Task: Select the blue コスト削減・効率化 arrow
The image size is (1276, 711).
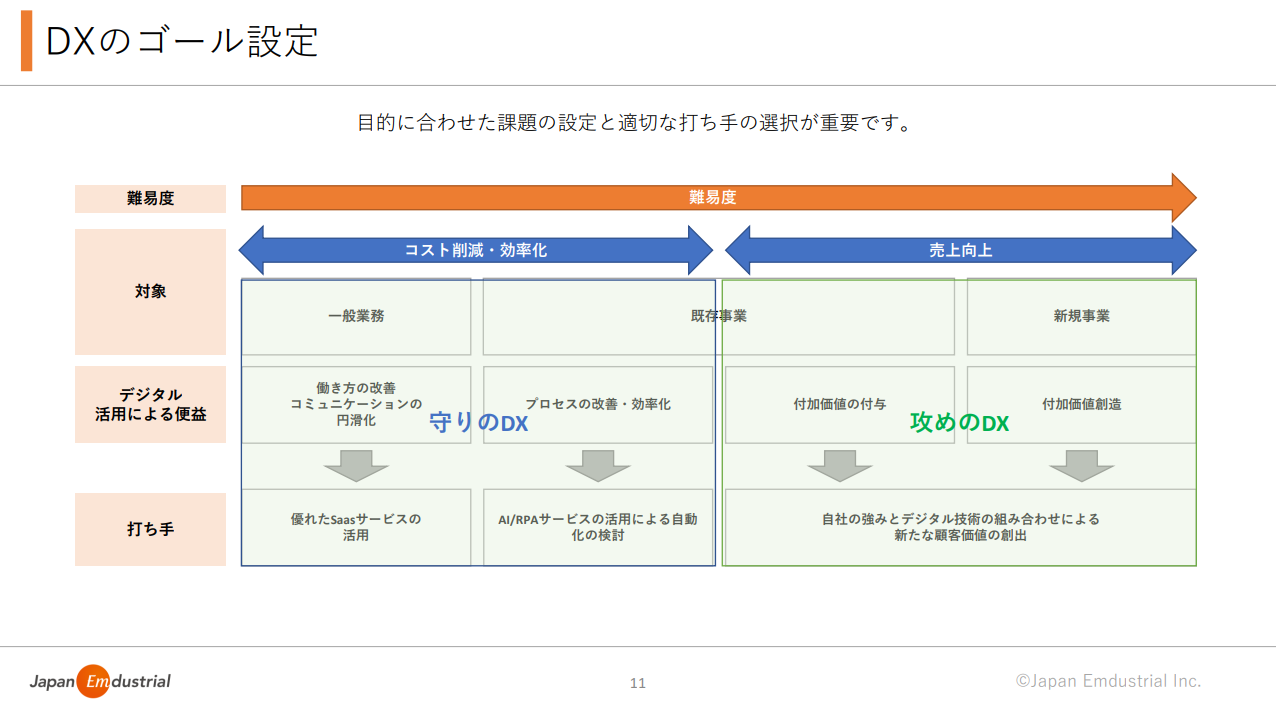Action: coord(475,250)
